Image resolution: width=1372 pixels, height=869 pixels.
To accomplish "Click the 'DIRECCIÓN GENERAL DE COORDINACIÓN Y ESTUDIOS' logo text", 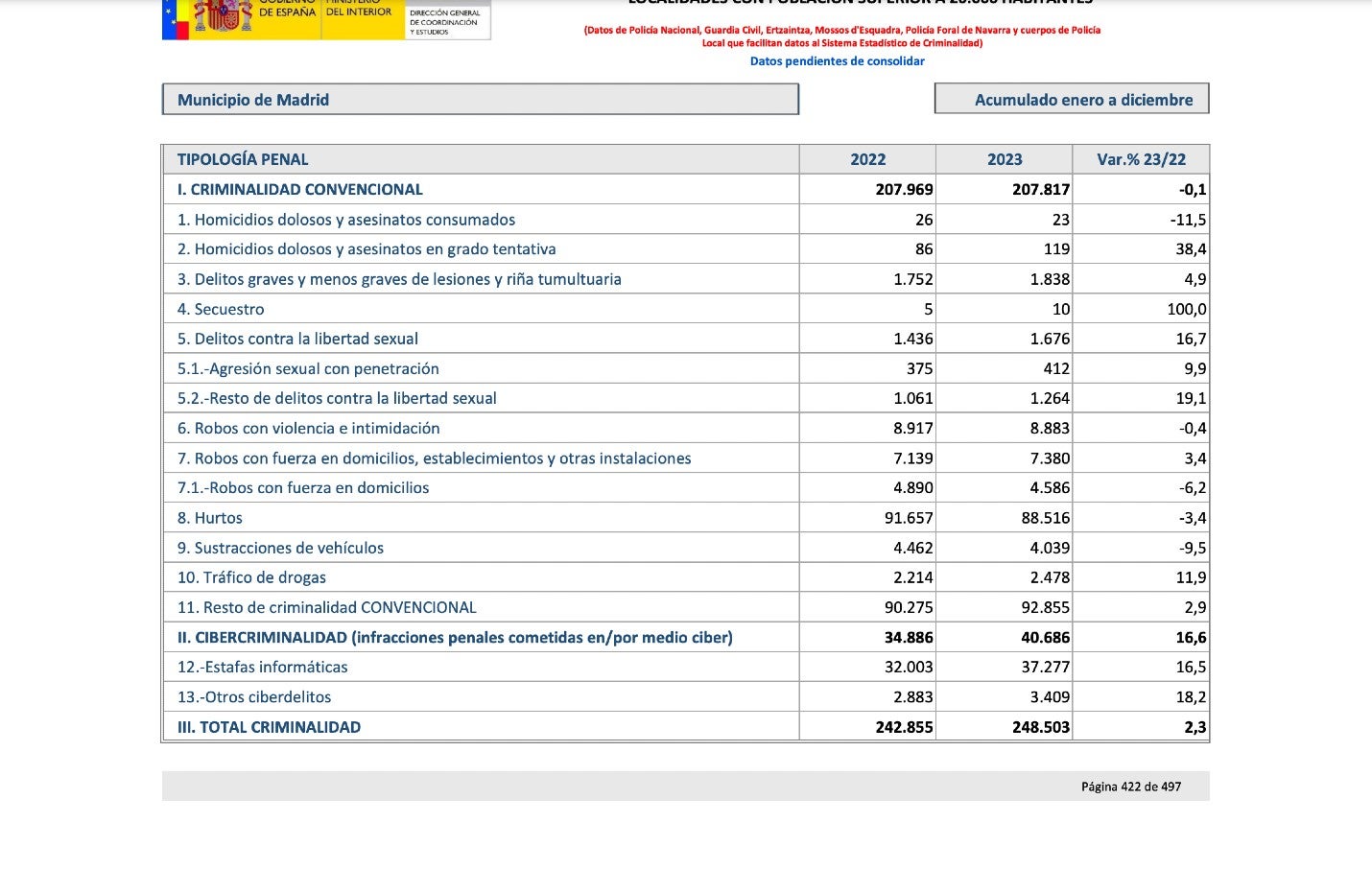I will pyautogui.click(x=445, y=22).
